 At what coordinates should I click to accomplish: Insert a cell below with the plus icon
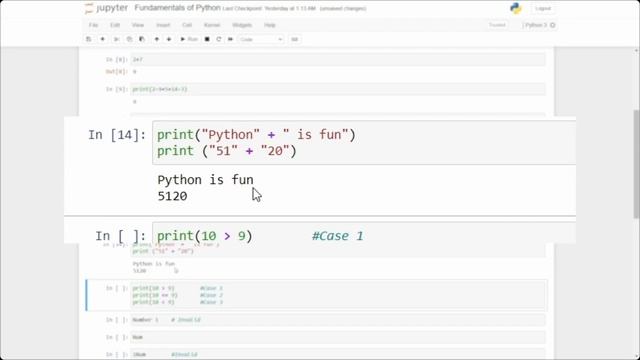coord(102,39)
